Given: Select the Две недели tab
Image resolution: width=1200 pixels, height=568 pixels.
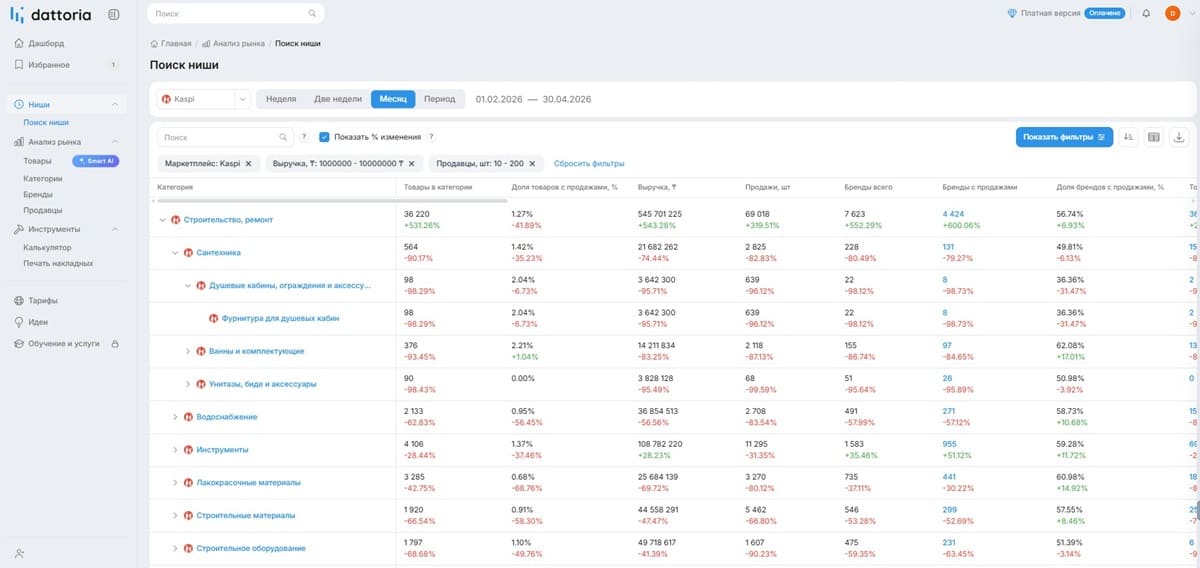Looking at the screenshot, I should tap(338, 99).
